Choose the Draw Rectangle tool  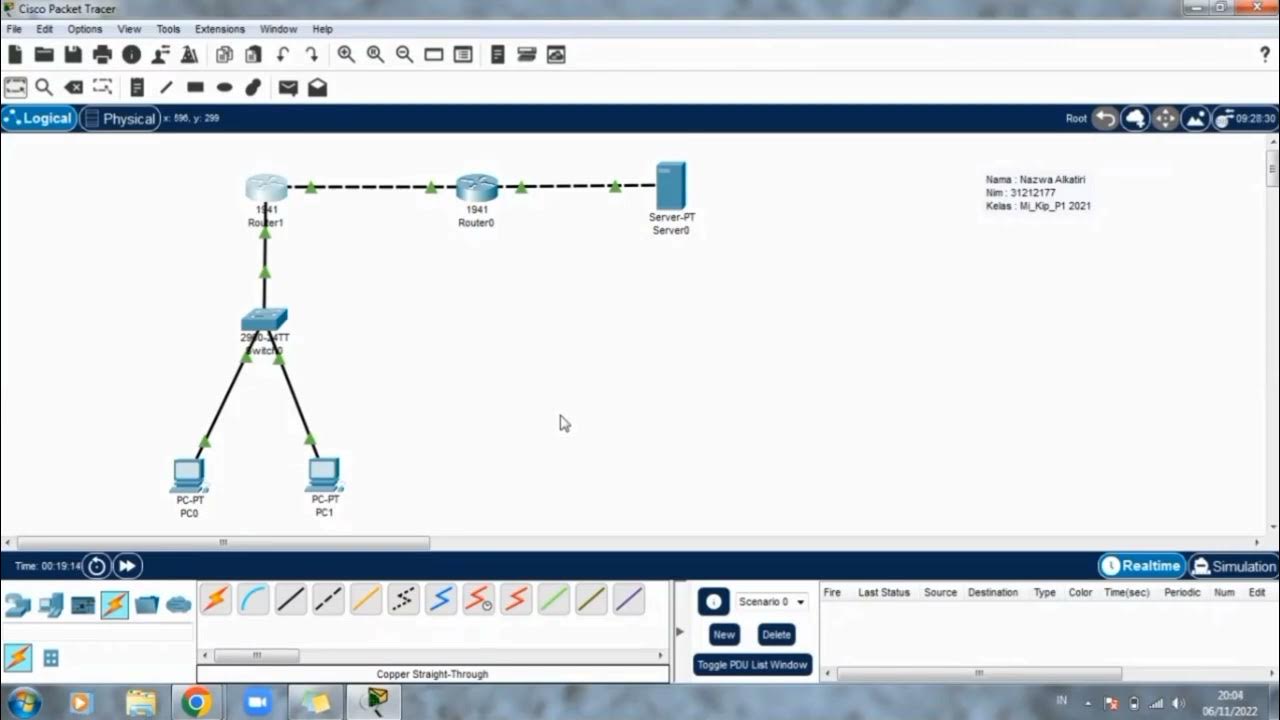[196, 88]
